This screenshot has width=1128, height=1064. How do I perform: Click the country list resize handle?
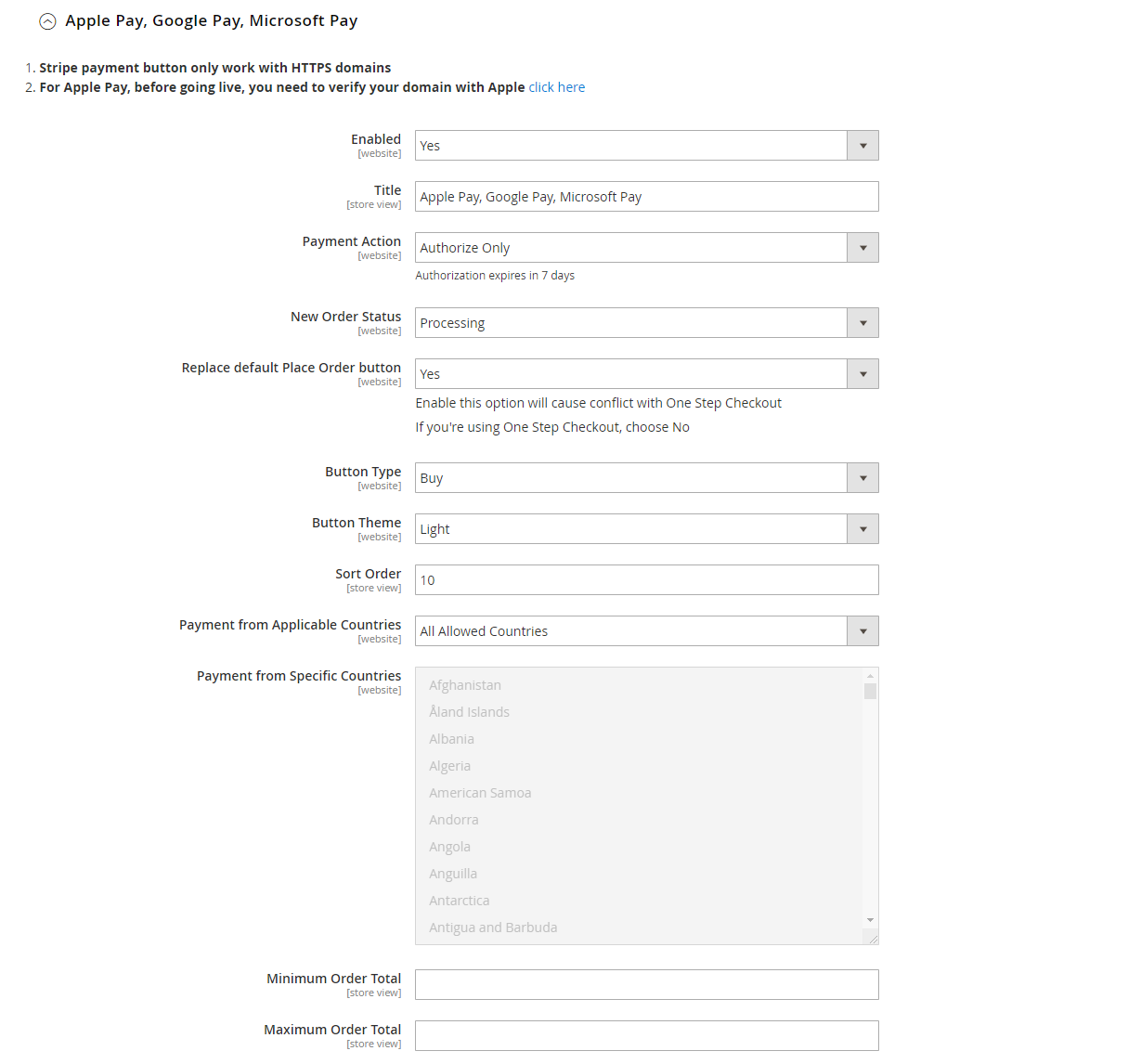(872, 939)
